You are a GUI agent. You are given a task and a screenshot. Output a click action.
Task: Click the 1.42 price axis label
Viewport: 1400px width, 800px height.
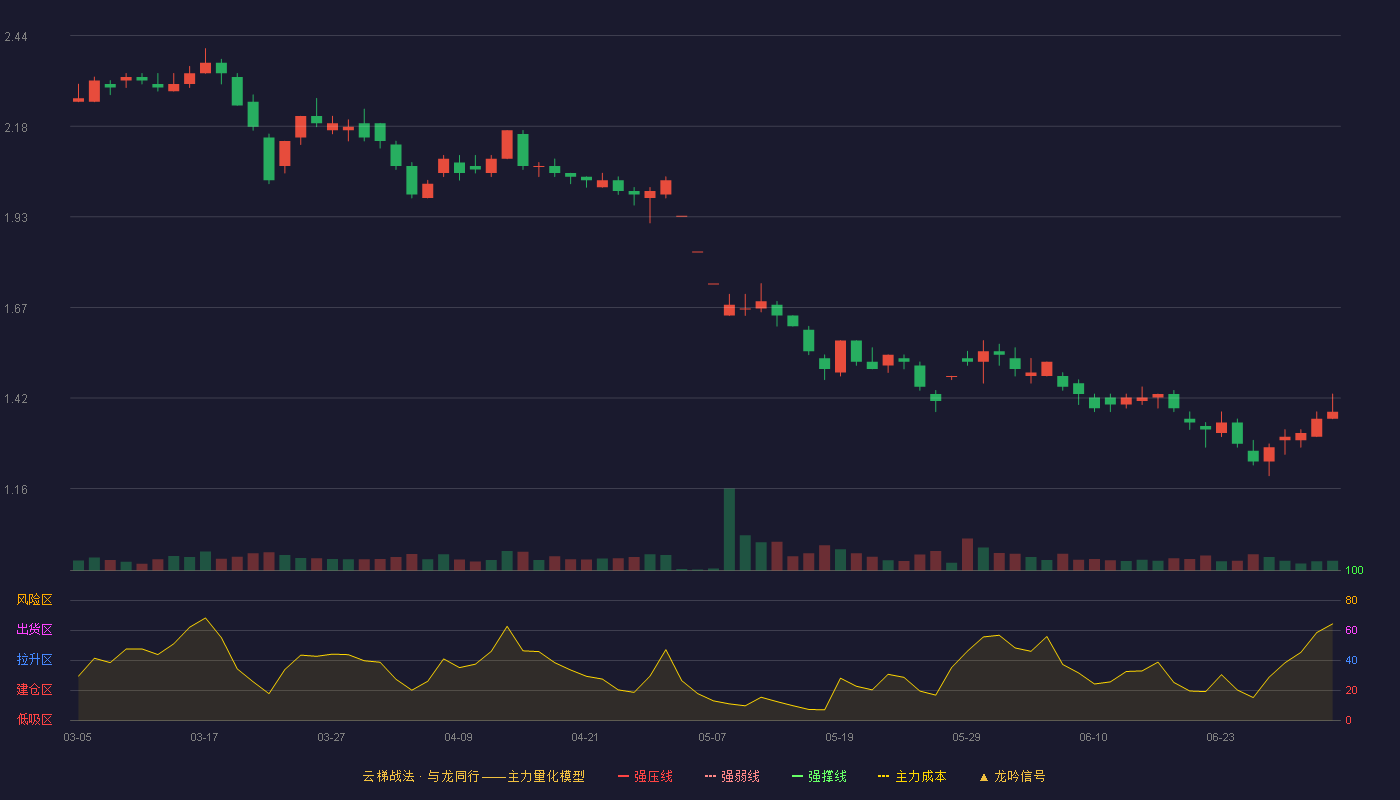(x=15, y=398)
